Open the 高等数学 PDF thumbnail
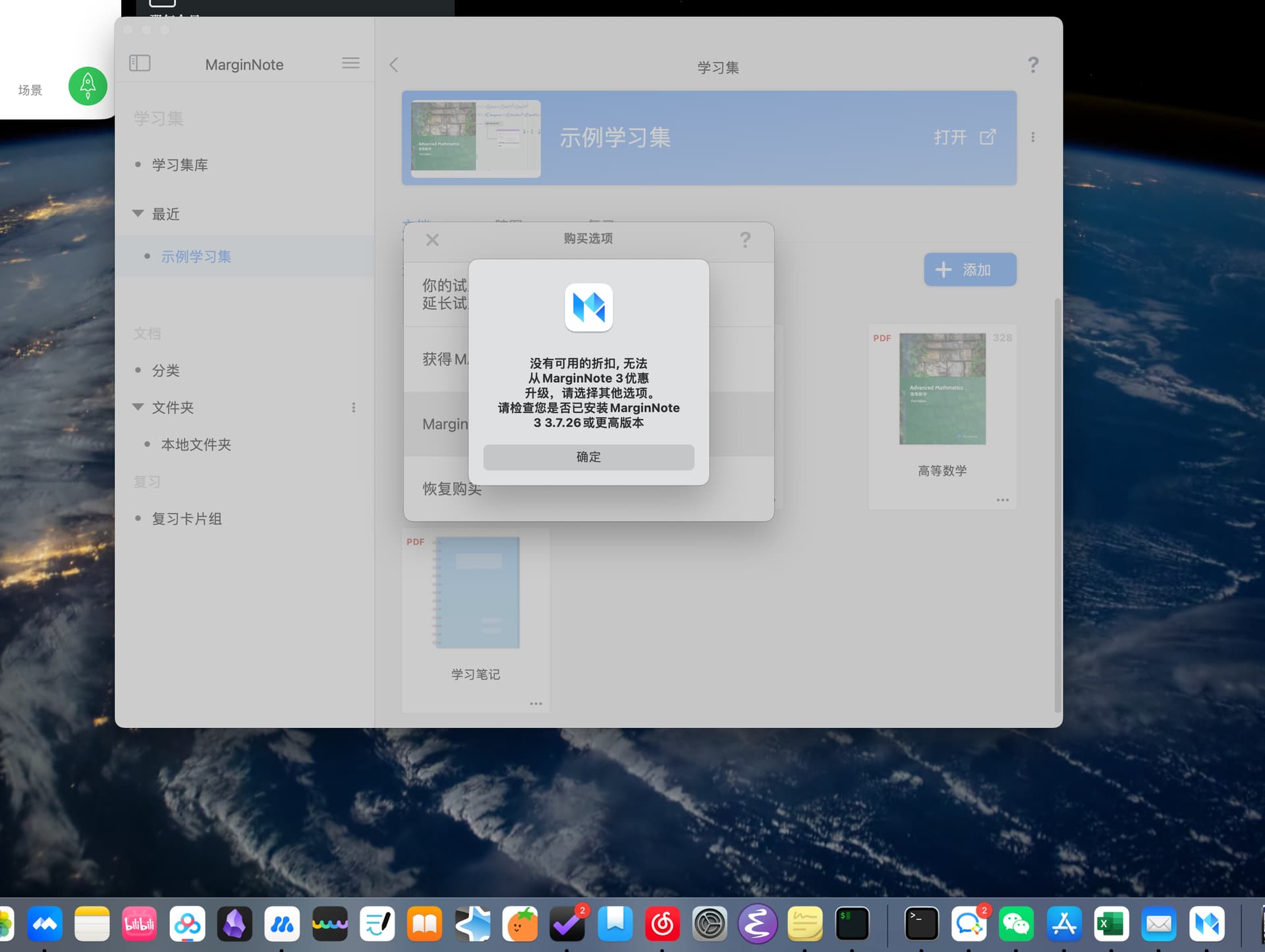This screenshot has height=952, width=1265. pos(942,389)
